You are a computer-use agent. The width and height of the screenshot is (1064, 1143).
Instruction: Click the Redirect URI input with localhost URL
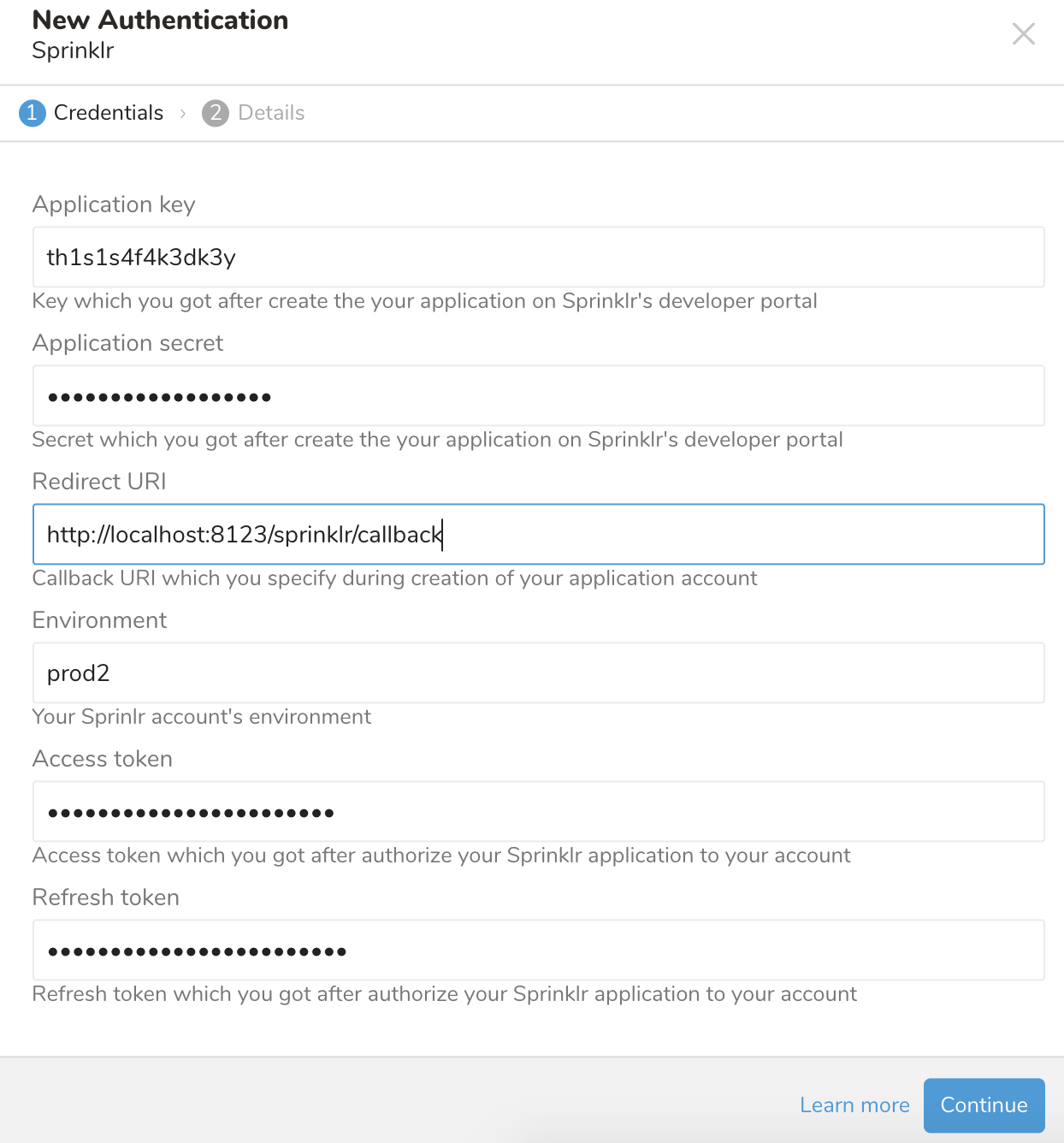[x=538, y=535]
